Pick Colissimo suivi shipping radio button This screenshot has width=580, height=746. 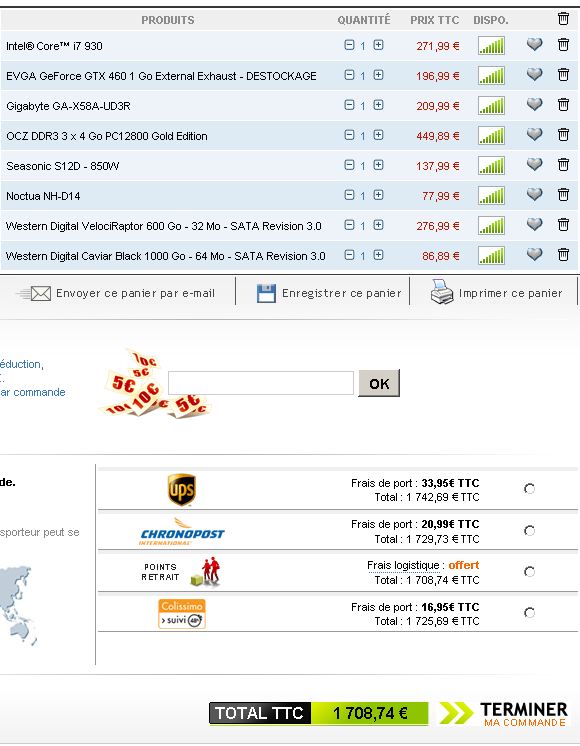point(529,613)
